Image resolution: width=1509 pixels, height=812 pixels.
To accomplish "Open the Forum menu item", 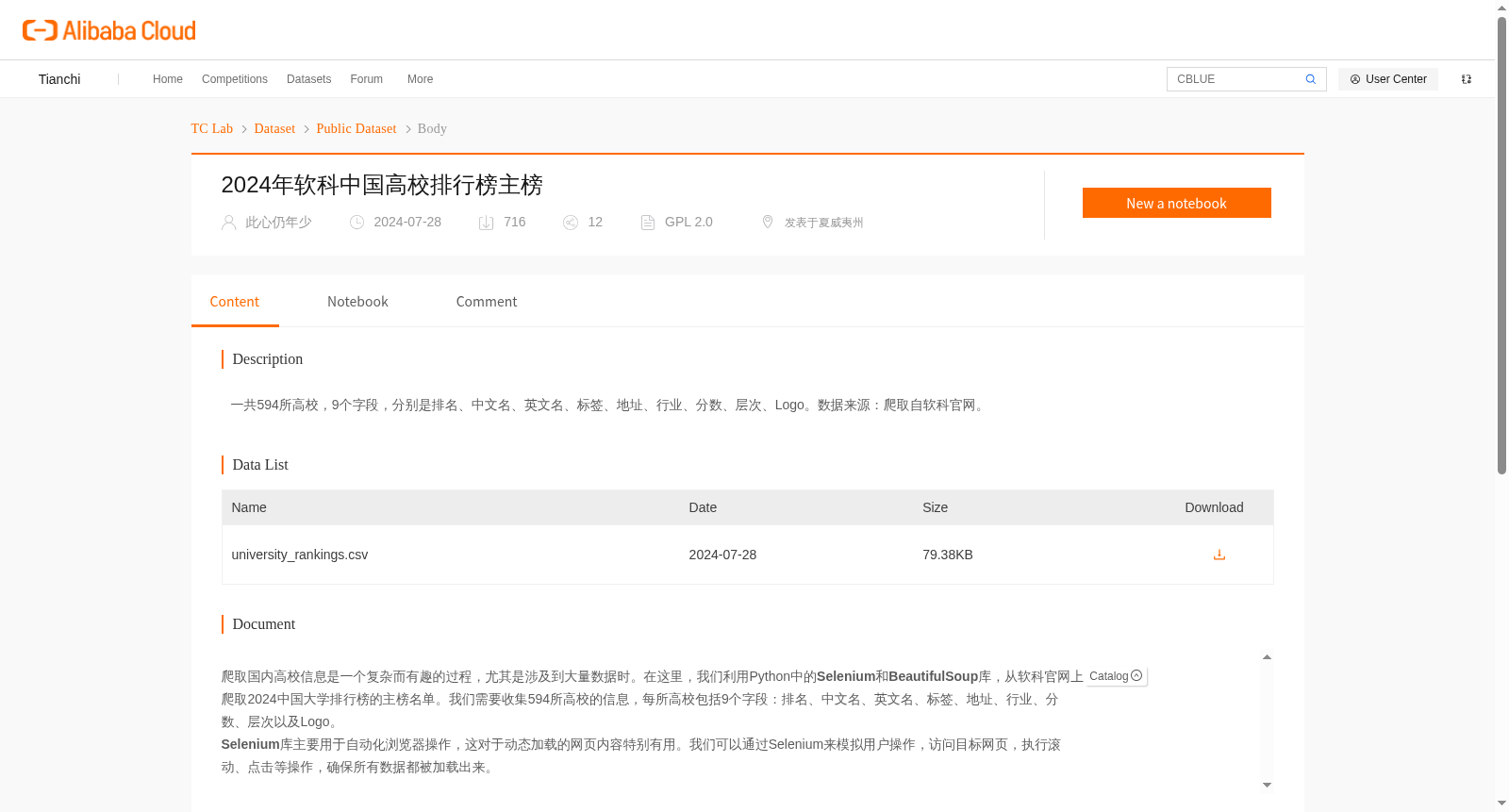I will click(x=367, y=79).
